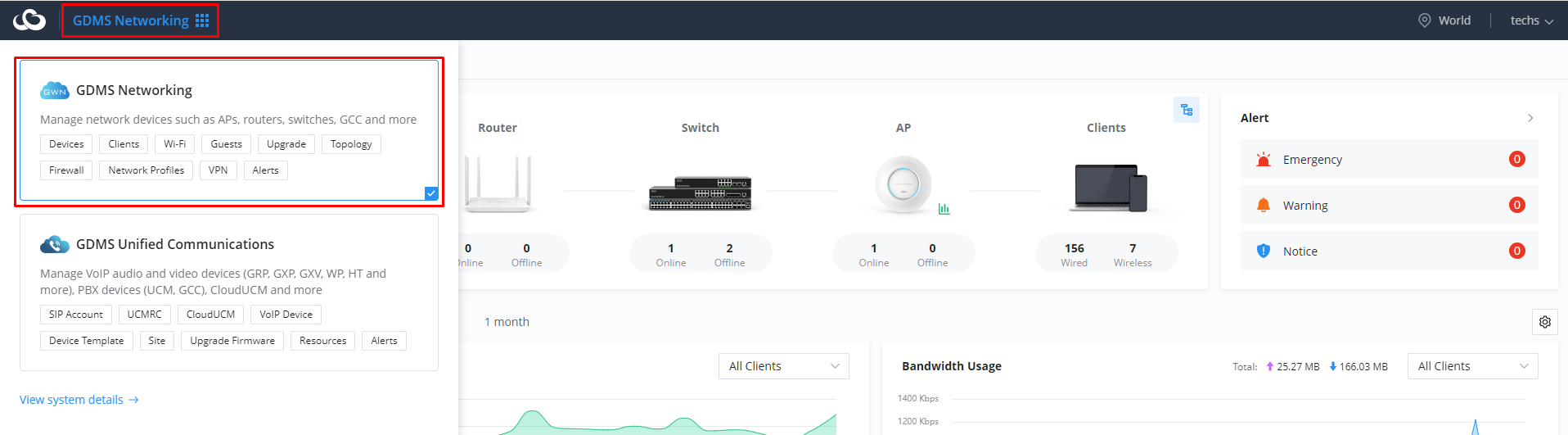Open the Clients shortcut tag
1568x435 pixels.
pyautogui.click(x=124, y=144)
